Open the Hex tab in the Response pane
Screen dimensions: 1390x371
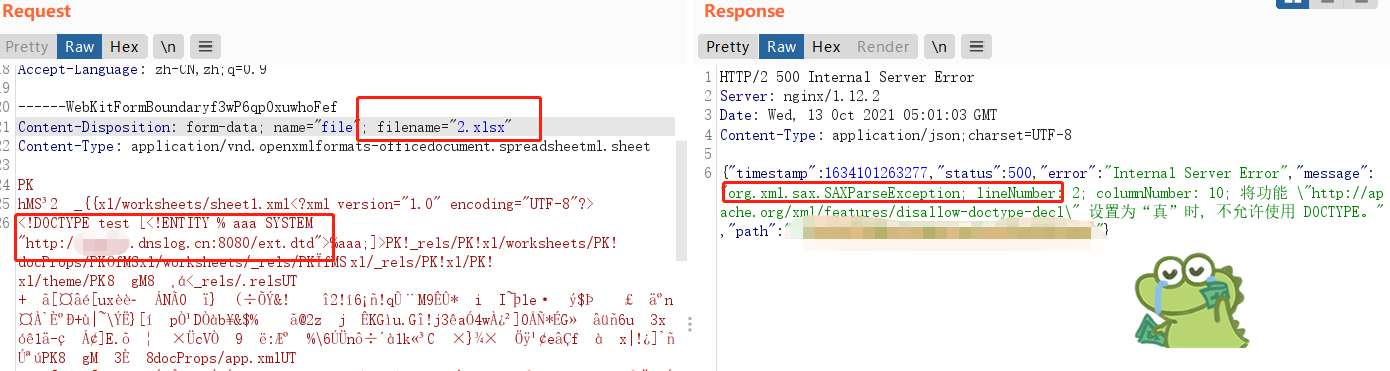pyautogui.click(x=826, y=46)
